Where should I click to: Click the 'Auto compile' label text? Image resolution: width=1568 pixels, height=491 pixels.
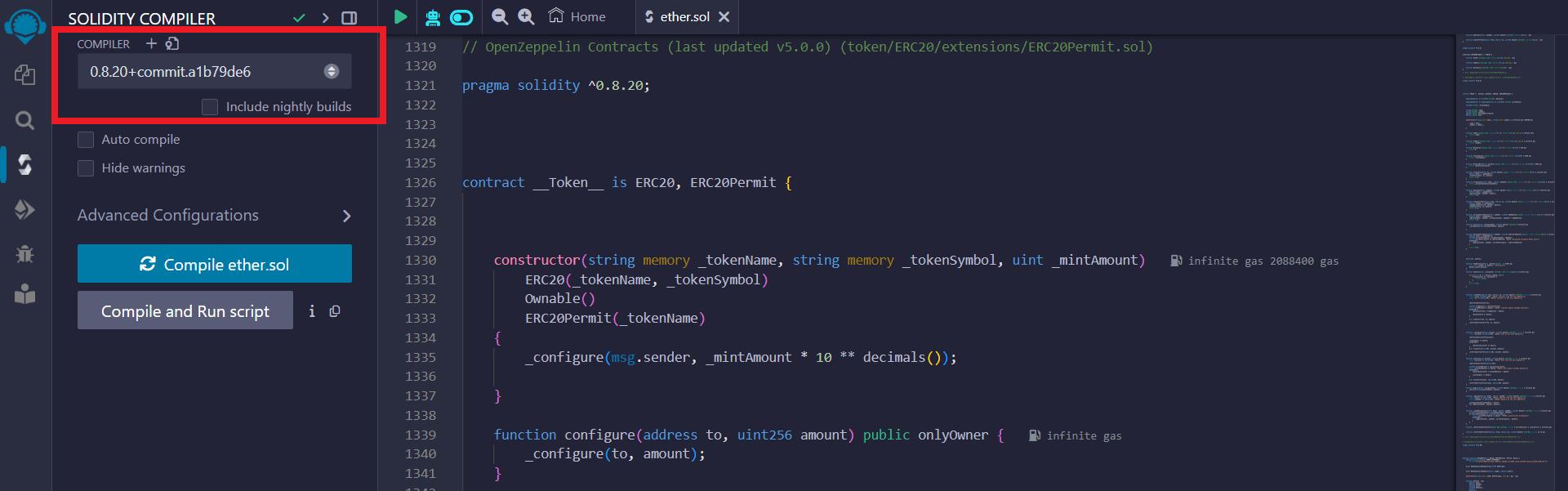(141, 140)
